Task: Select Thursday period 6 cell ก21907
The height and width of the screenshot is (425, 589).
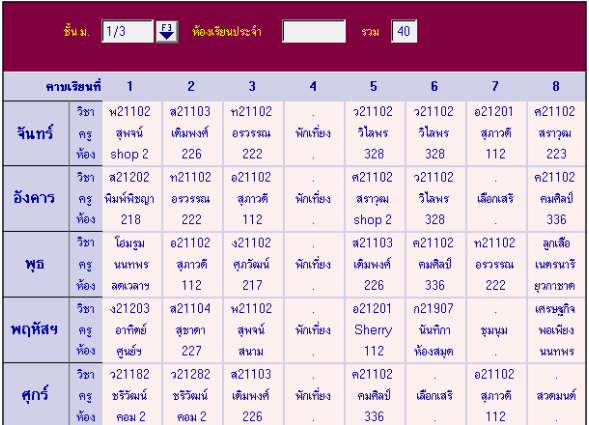Action: pos(435,330)
